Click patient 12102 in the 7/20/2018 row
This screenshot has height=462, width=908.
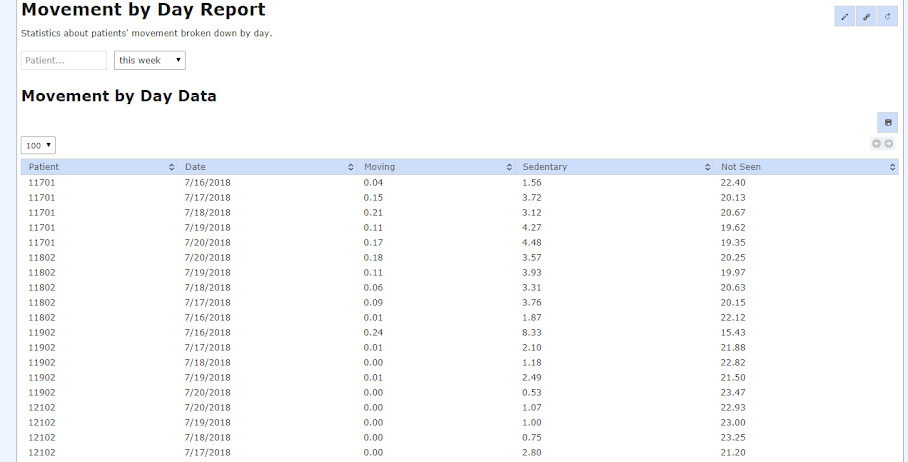(42, 408)
